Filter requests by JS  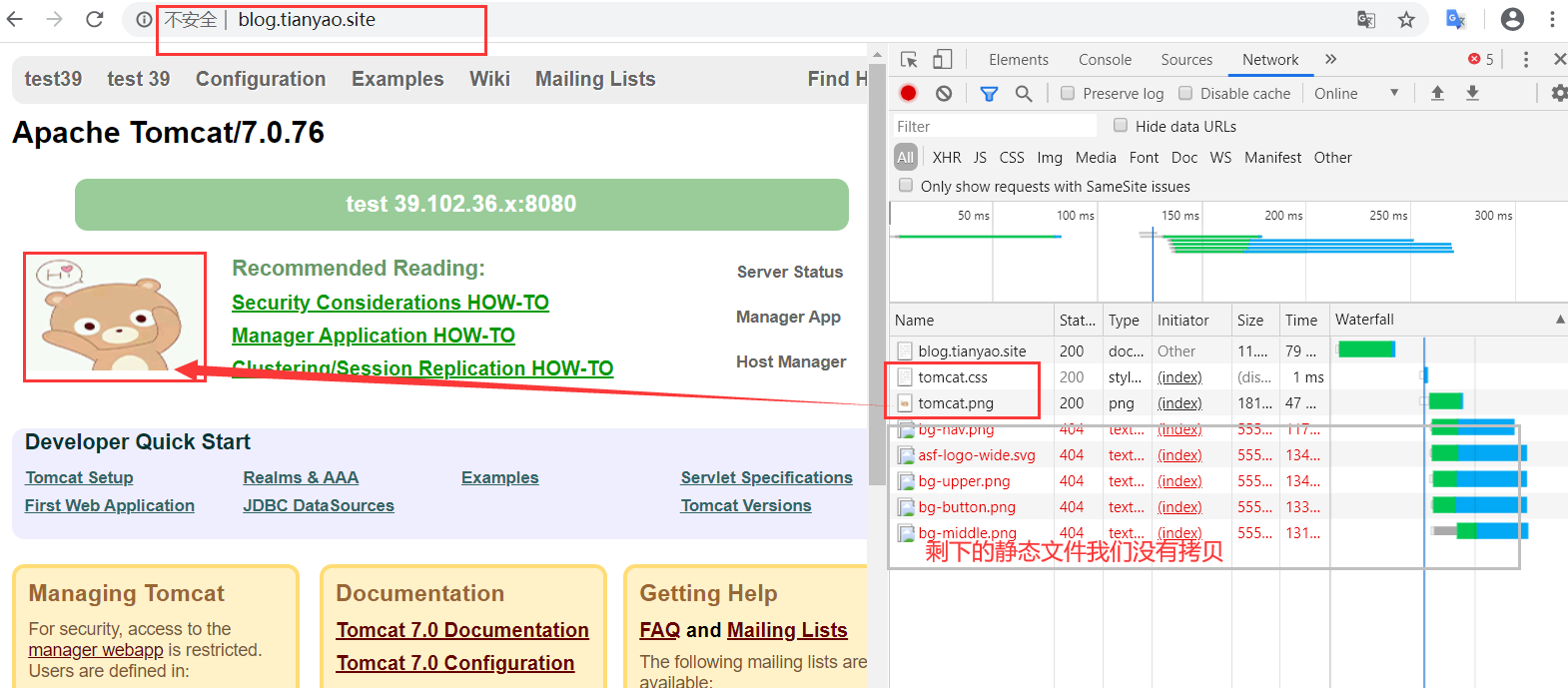click(x=980, y=158)
